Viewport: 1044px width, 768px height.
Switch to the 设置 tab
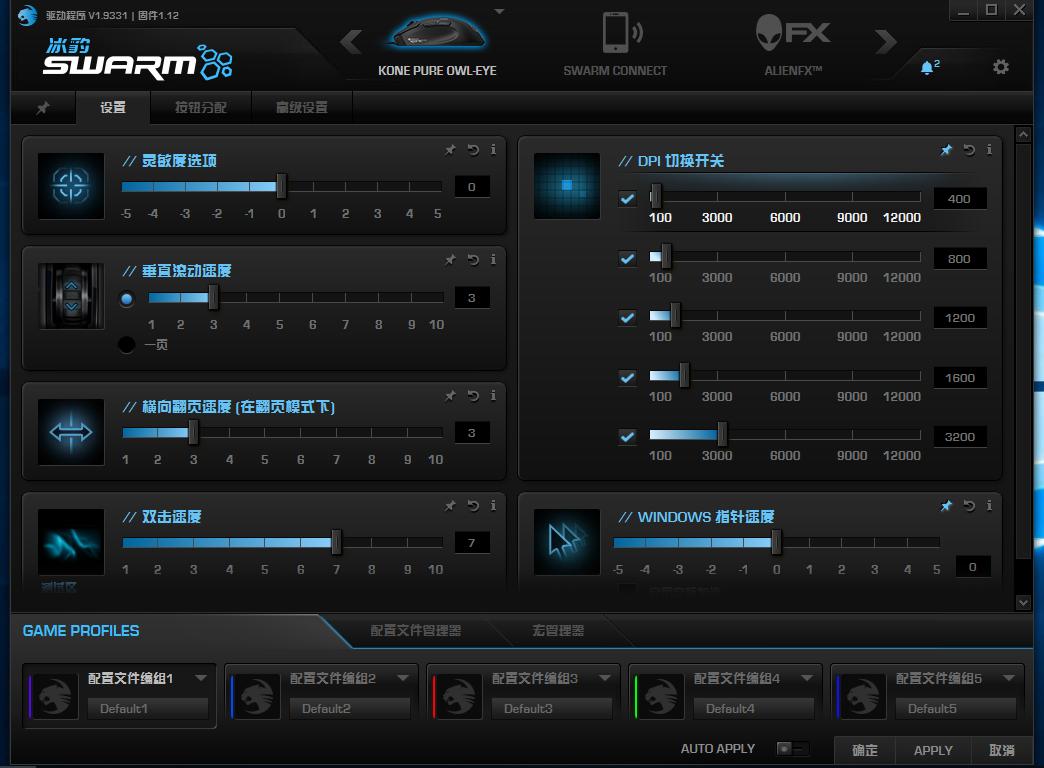pyautogui.click(x=113, y=107)
